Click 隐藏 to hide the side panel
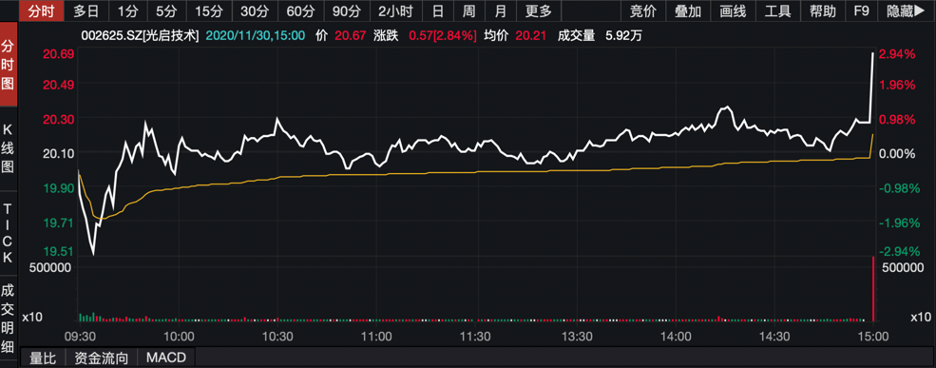This screenshot has height=368, width=936. pos(907,11)
